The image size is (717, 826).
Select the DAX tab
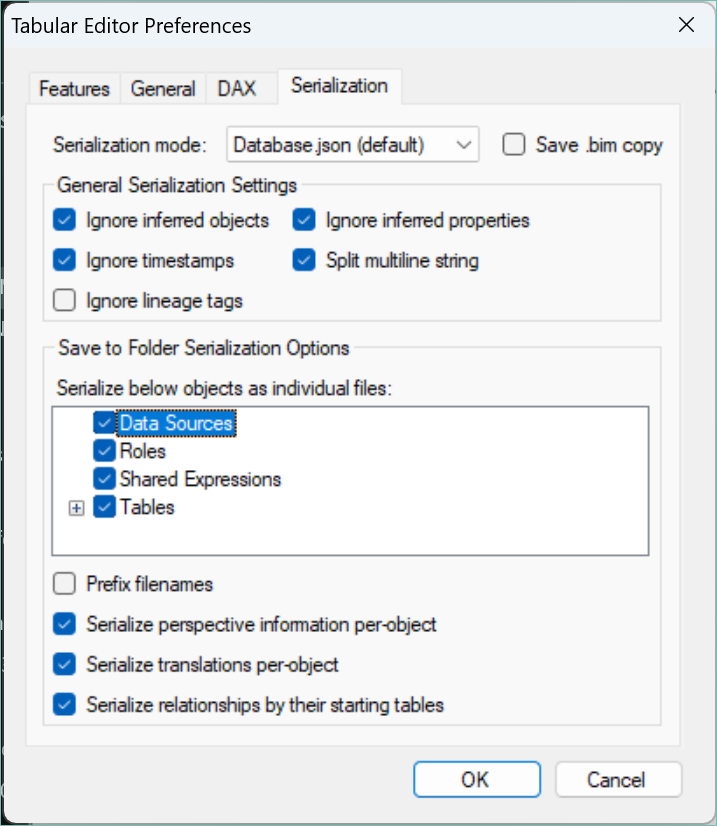[x=237, y=89]
